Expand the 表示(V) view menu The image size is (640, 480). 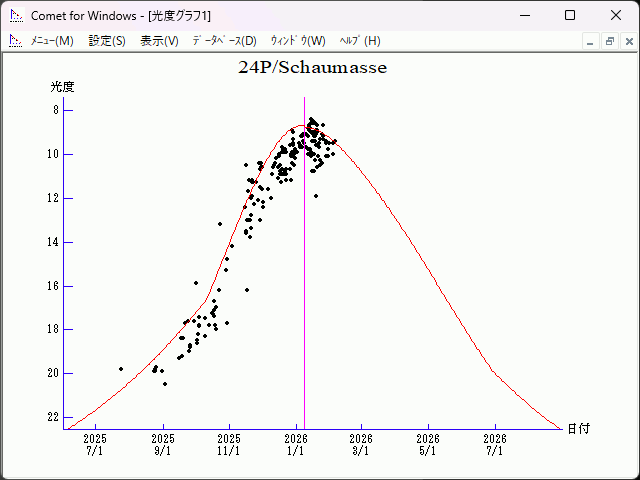pyautogui.click(x=159, y=41)
